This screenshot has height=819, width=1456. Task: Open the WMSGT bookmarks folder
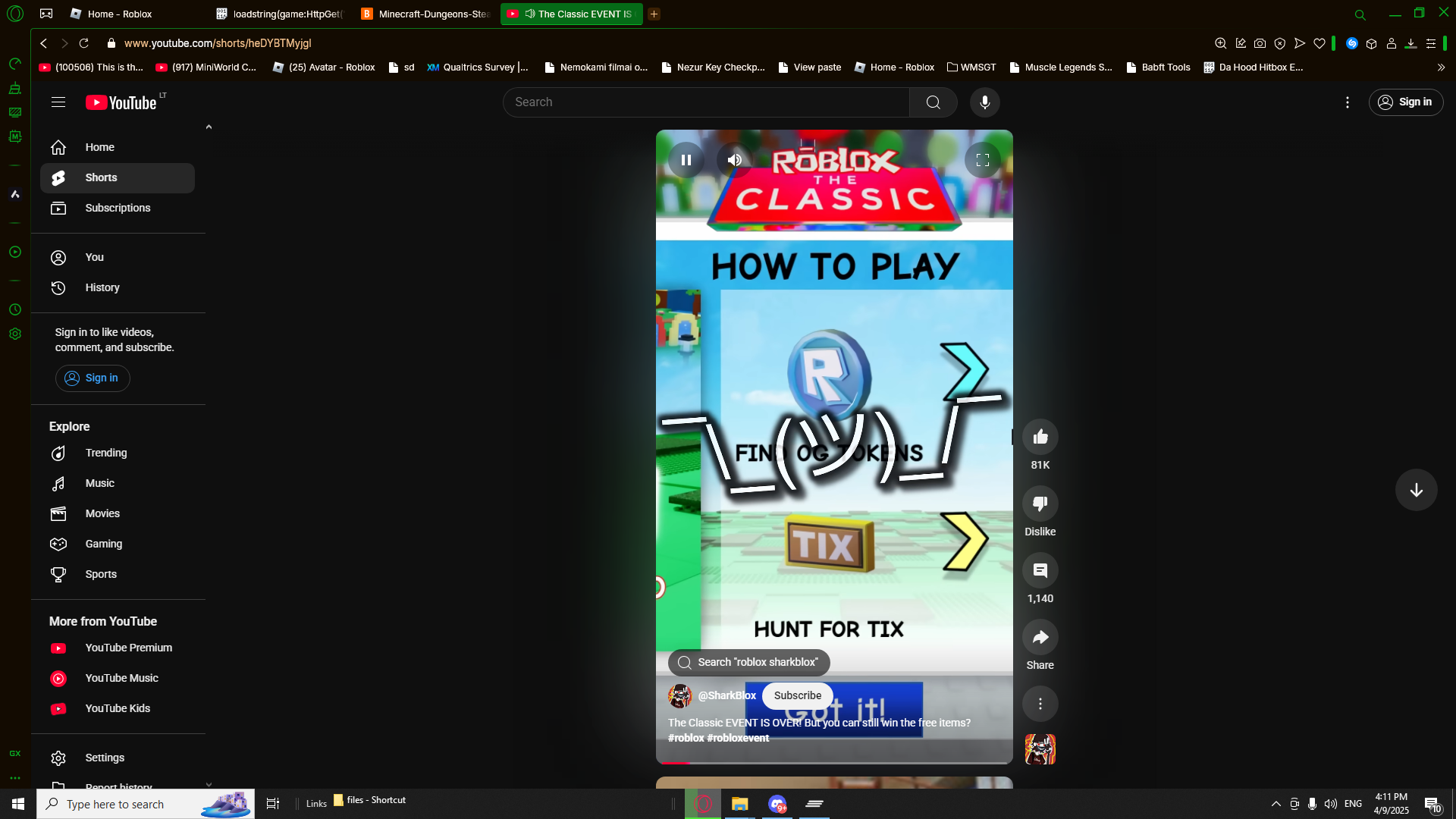tap(971, 67)
